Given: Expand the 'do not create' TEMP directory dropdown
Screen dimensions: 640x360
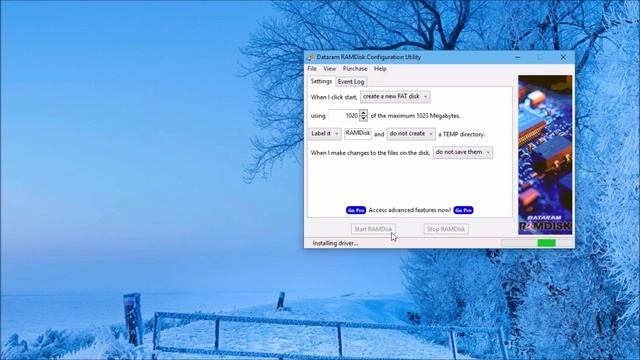Looking at the screenshot, I should (x=411, y=134).
